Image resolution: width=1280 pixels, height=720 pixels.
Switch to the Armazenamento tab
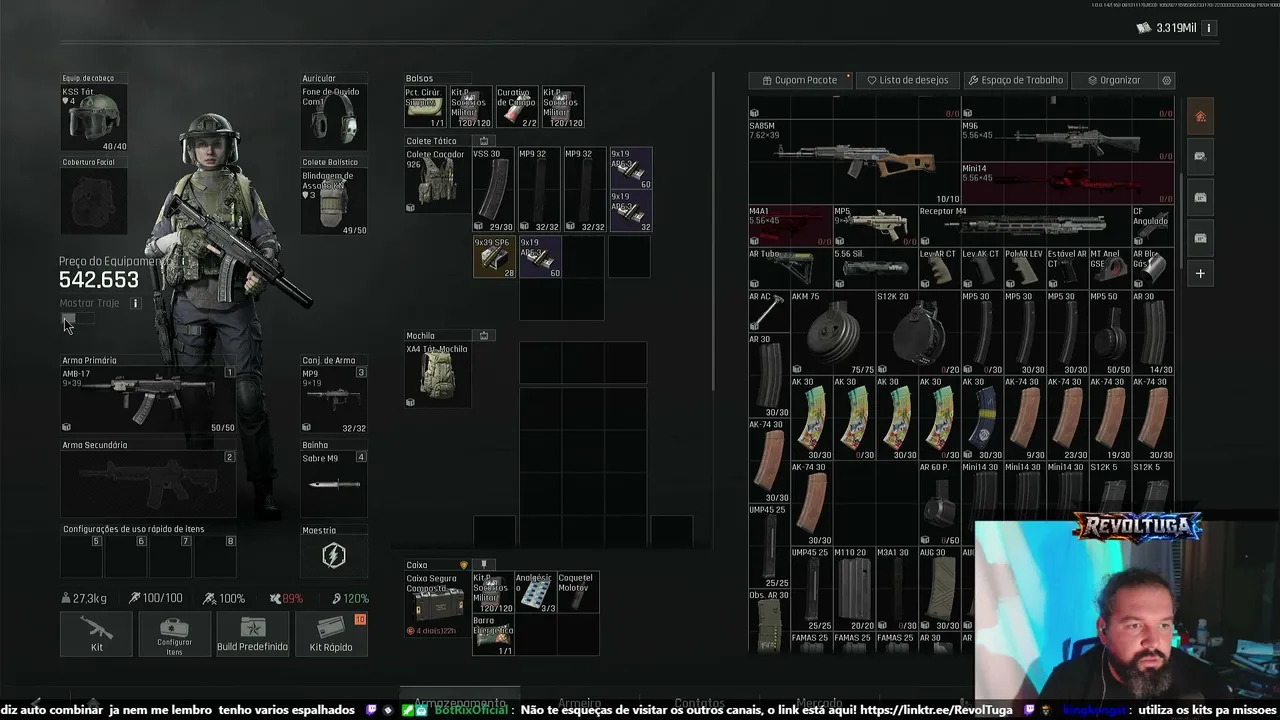click(x=461, y=704)
